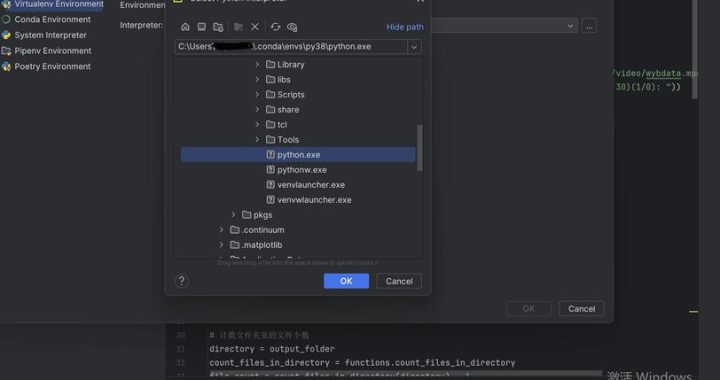Cancel the Add Python Interpreter dialog

click(581, 309)
